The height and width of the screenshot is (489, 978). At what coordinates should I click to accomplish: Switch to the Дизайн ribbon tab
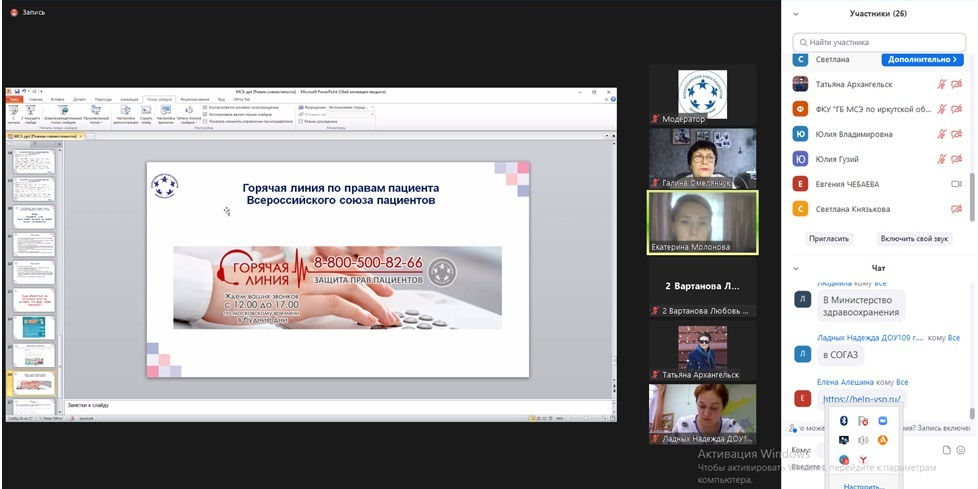[x=79, y=99]
